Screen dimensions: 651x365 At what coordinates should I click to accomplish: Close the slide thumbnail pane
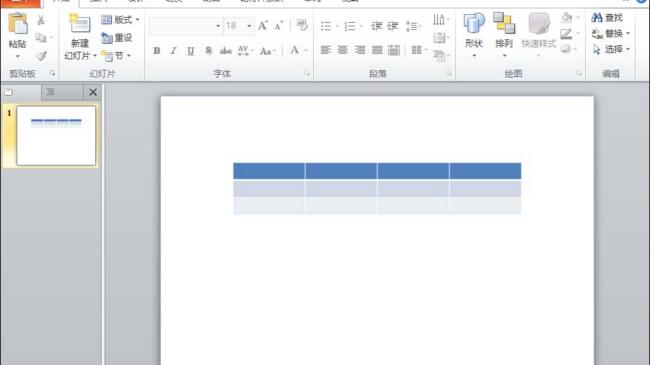pos(93,92)
